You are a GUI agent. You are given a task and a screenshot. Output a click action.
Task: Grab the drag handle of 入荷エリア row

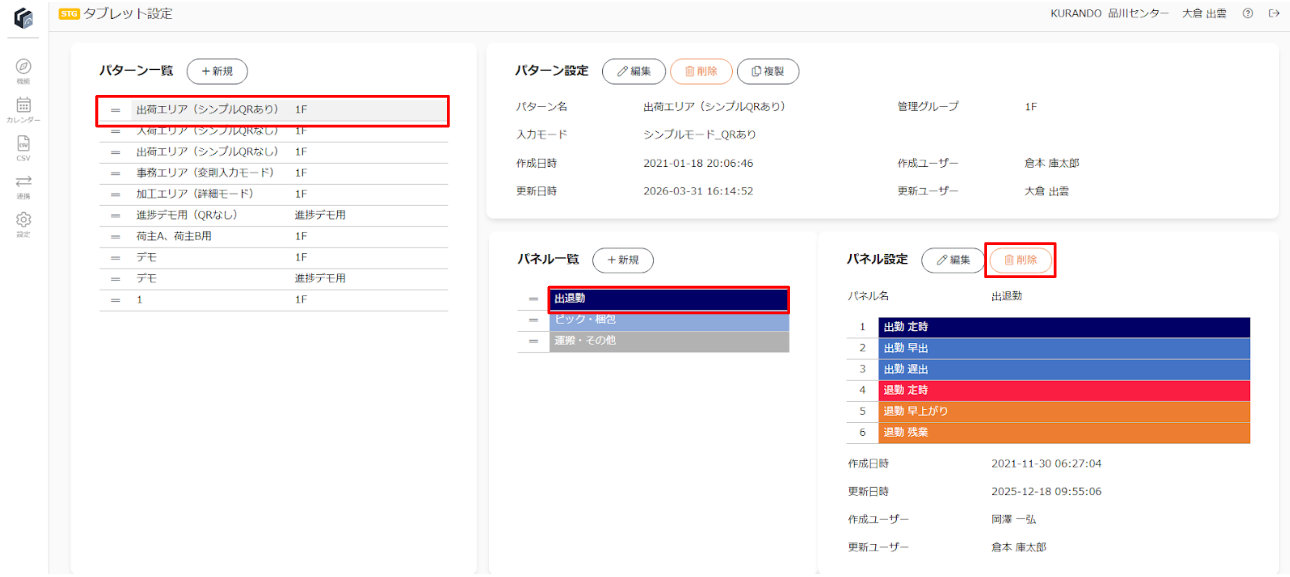115,131
